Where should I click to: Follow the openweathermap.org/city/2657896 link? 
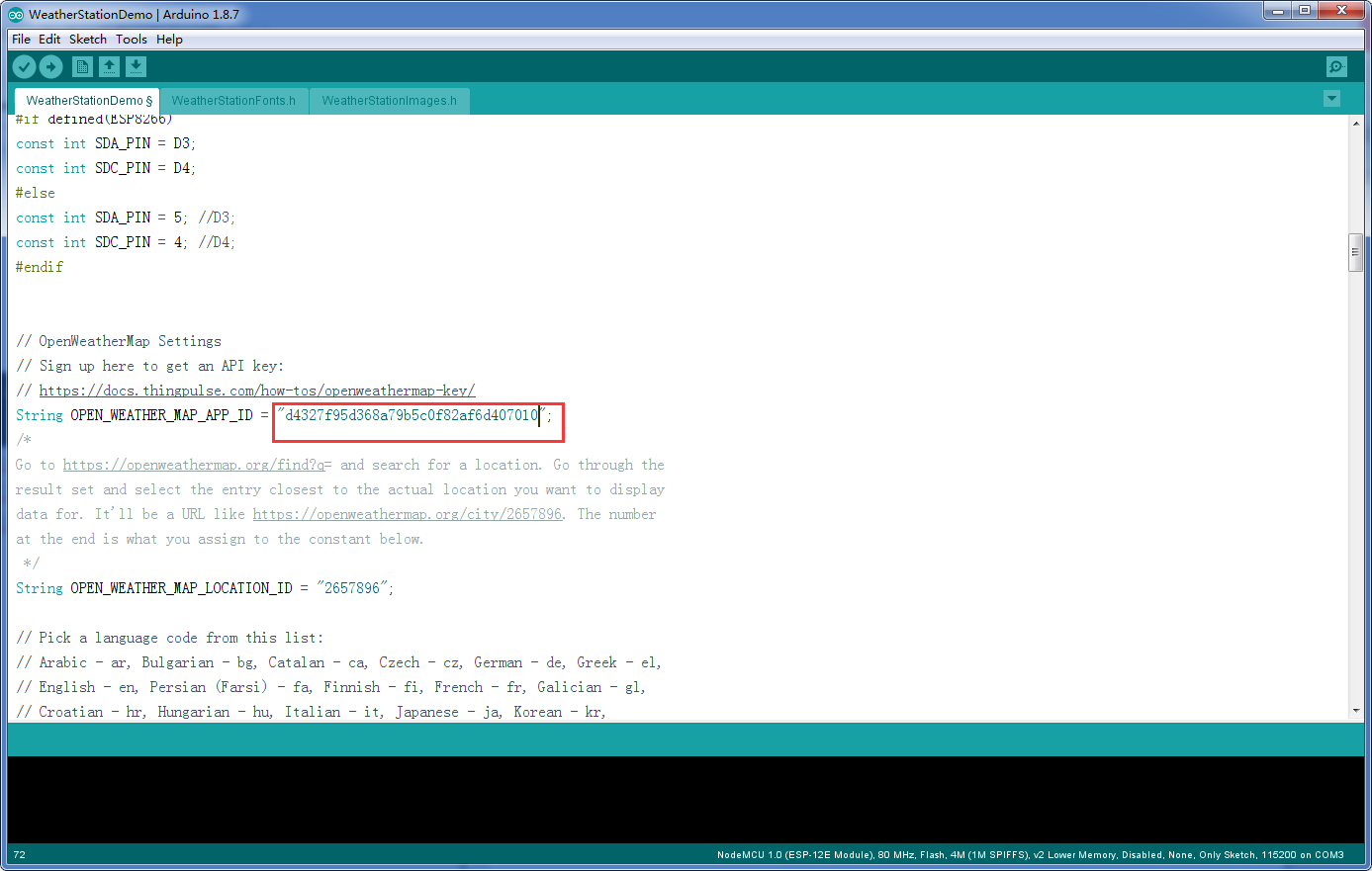click(408, 514)
